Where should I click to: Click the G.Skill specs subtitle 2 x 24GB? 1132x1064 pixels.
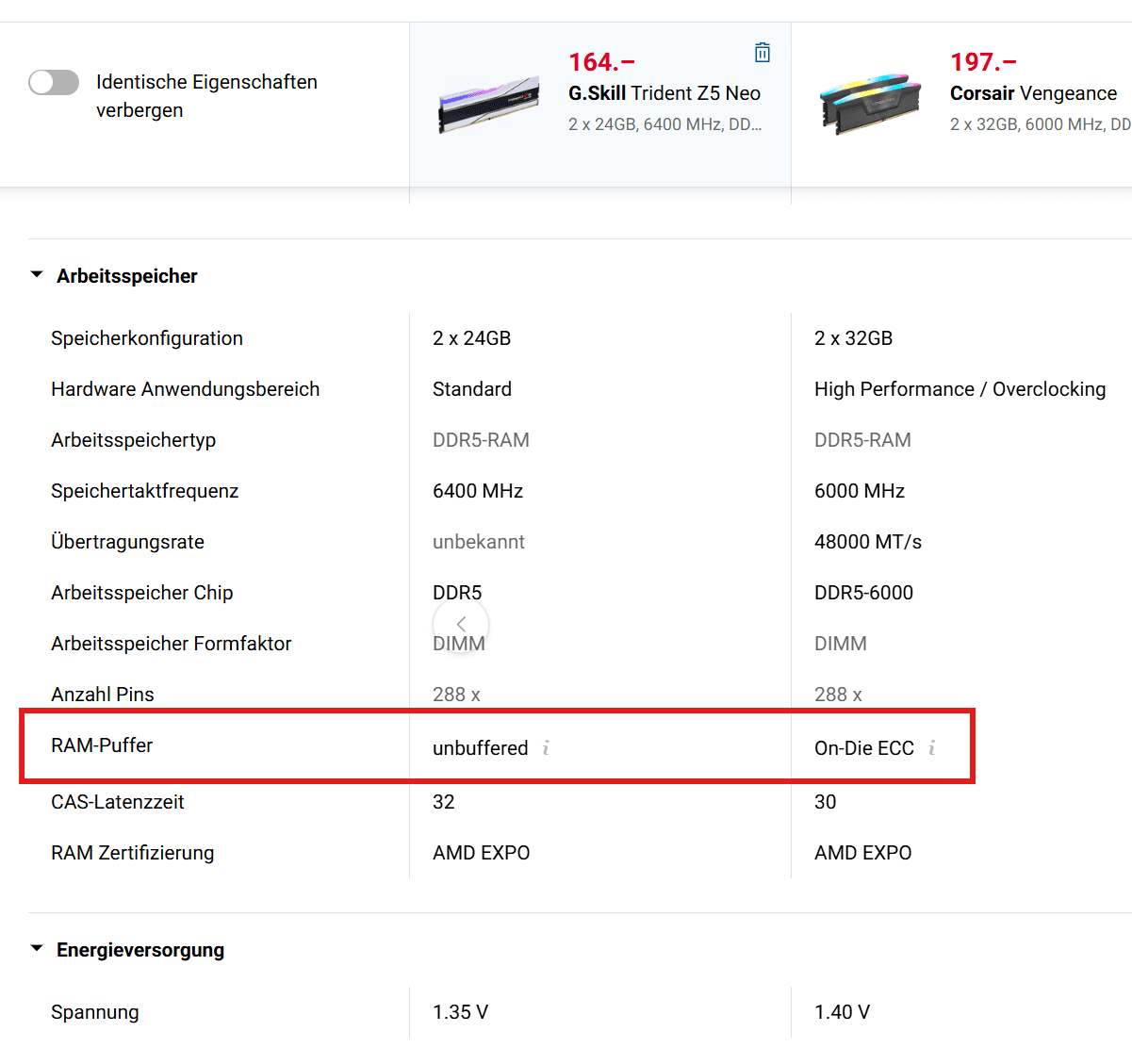coord(664,124)
